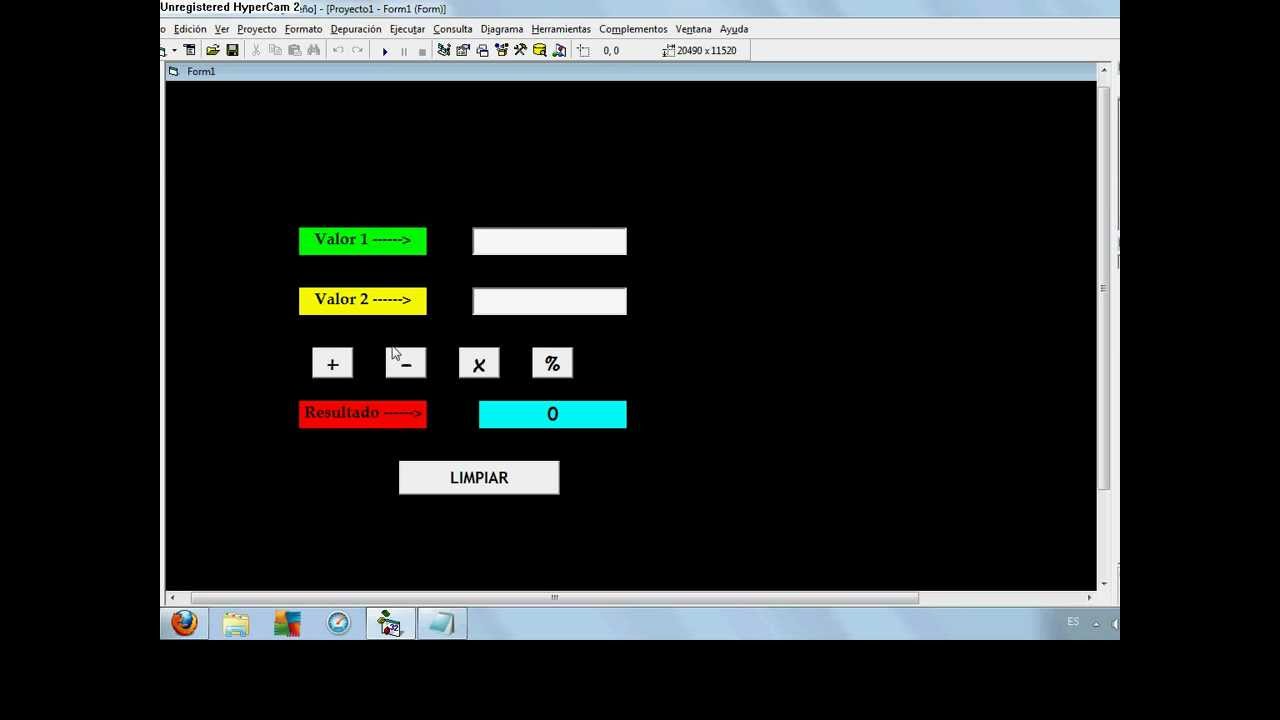Open the Diagrama menu
Screen dimensions: 1280x720
click(x=501, y=29)
